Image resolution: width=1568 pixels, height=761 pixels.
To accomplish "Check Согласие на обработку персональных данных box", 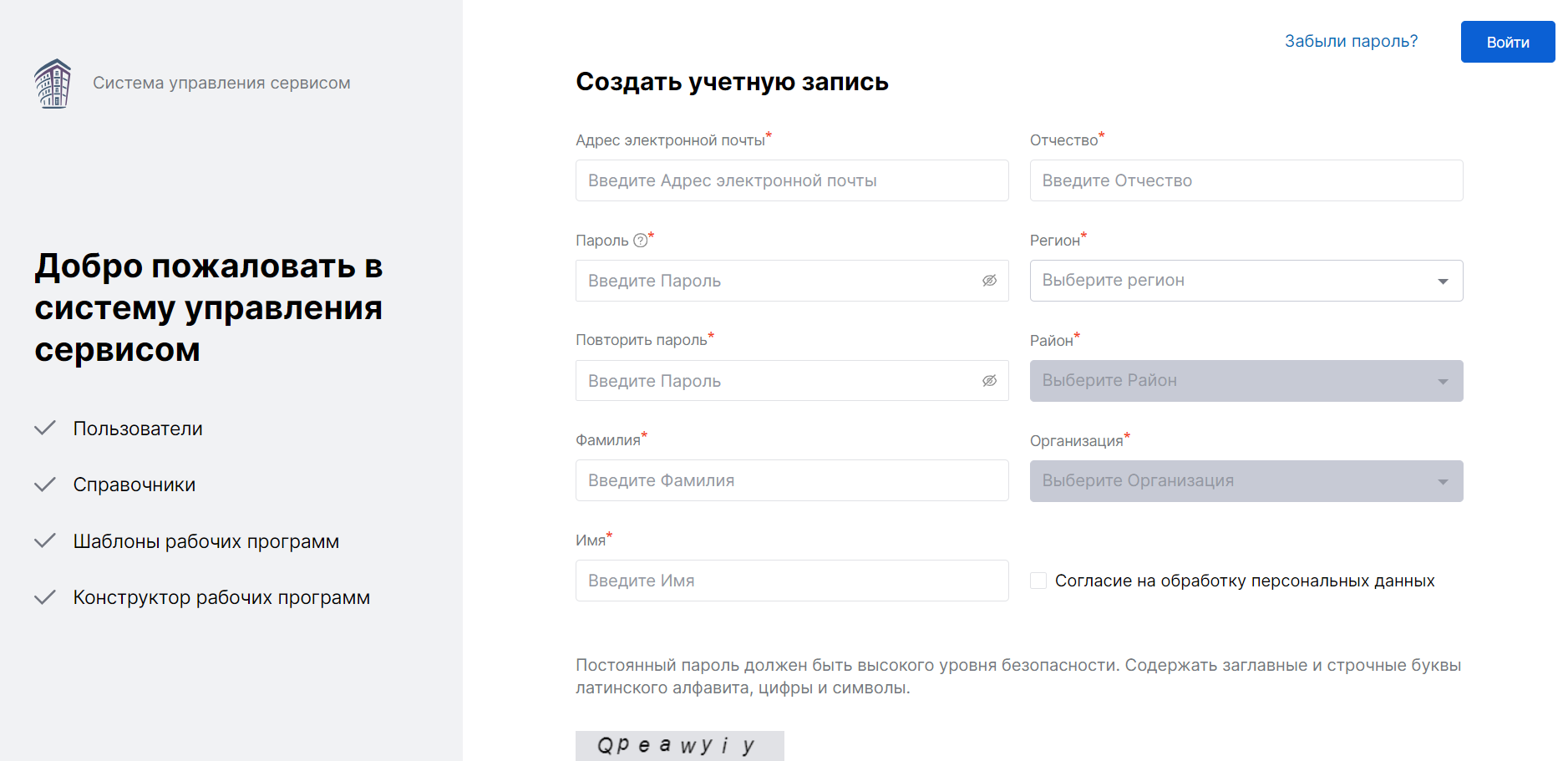I will tap(1038, 581).
